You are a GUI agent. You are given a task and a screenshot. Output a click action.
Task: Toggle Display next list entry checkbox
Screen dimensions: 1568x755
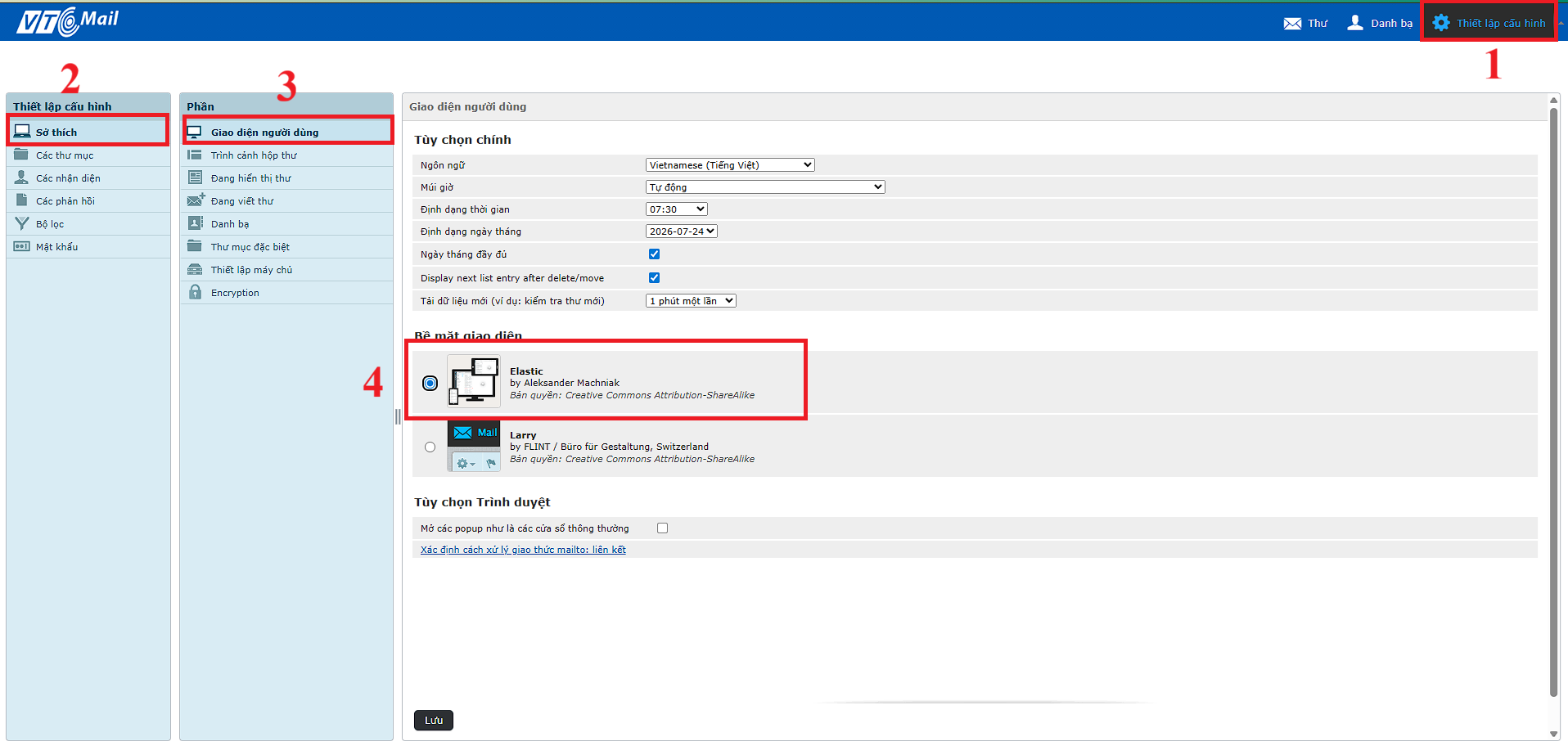[x=654, y=278]
